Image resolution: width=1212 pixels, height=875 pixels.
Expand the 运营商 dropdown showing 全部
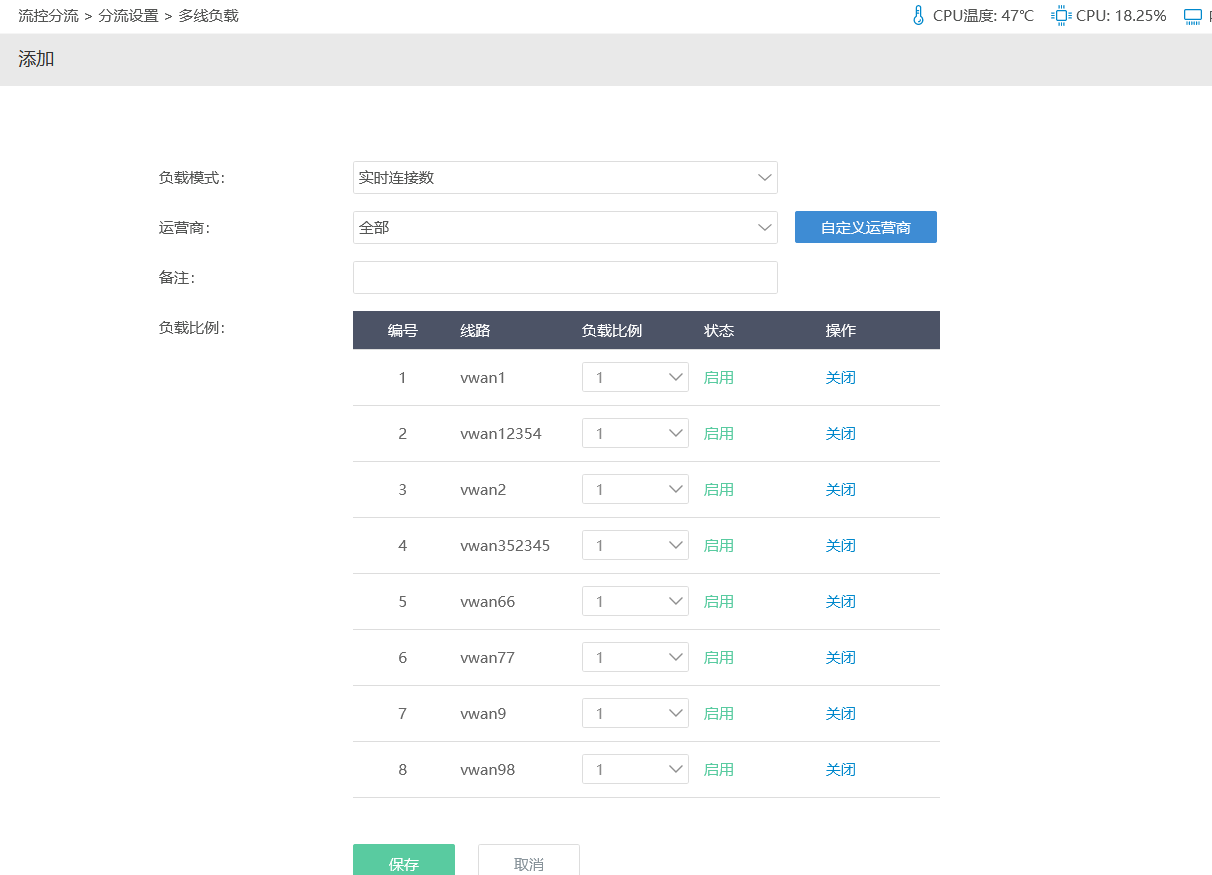pos(565,228)
